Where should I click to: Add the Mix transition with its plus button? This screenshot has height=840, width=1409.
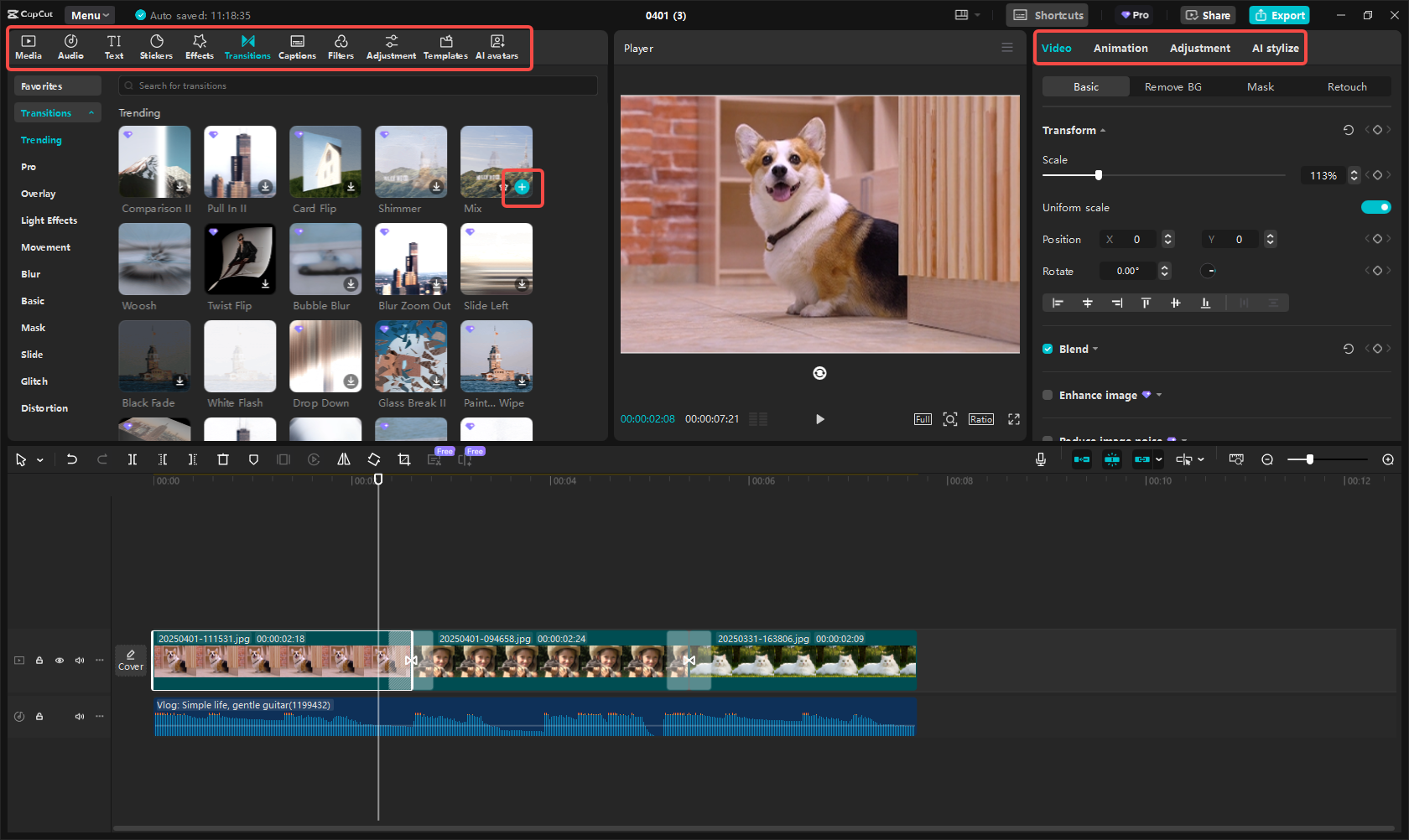point(522,188)
